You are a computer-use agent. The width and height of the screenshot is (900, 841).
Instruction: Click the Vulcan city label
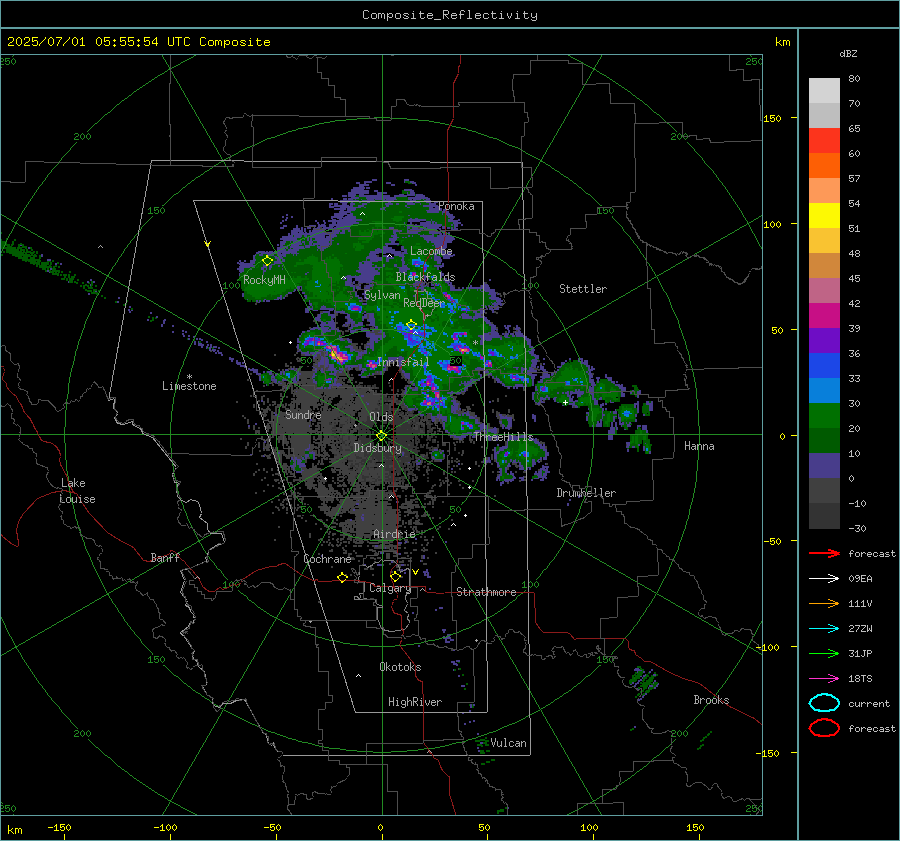(508, 743)
